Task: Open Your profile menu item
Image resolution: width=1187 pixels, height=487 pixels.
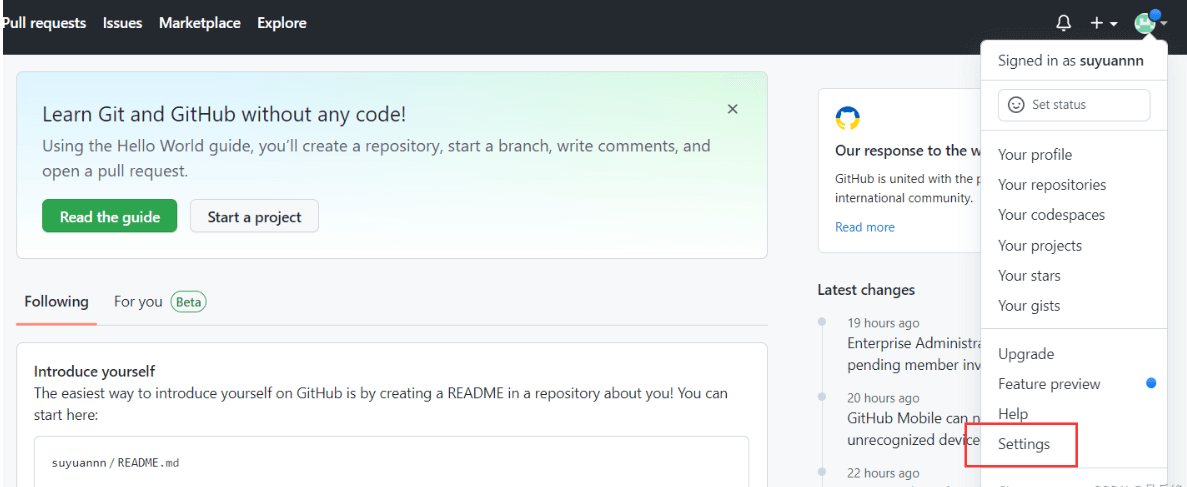Action: coord(1035,155)
